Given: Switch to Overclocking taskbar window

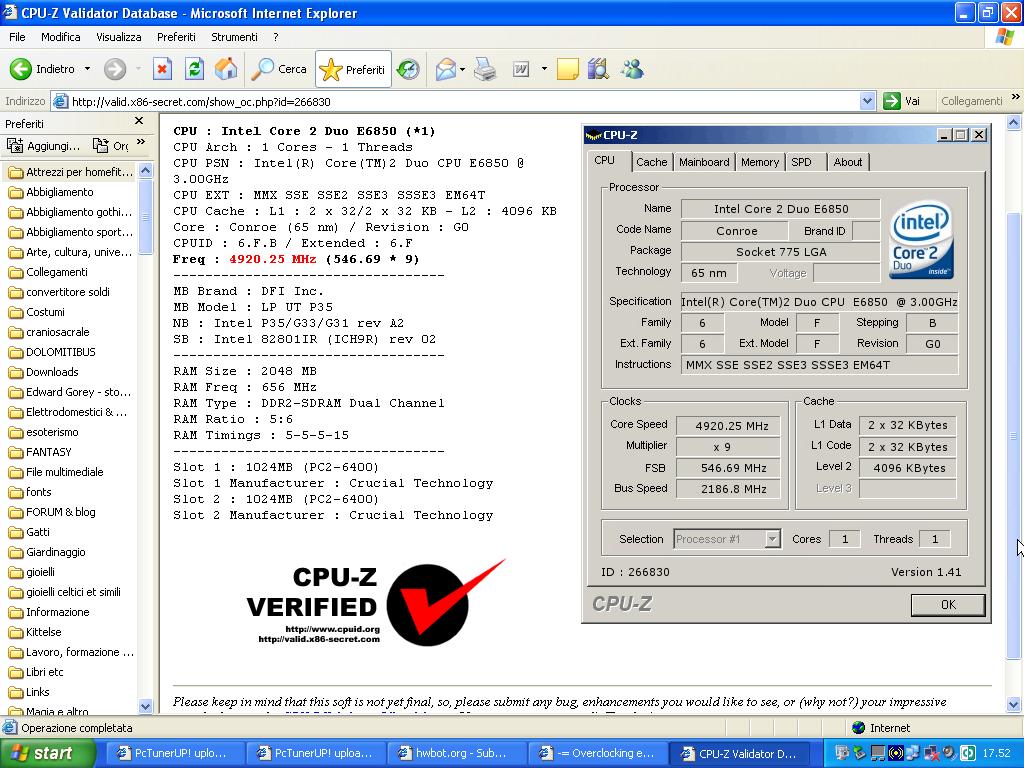Looking at the screenshot, I should pyautogui.click(x=598, y=754).
